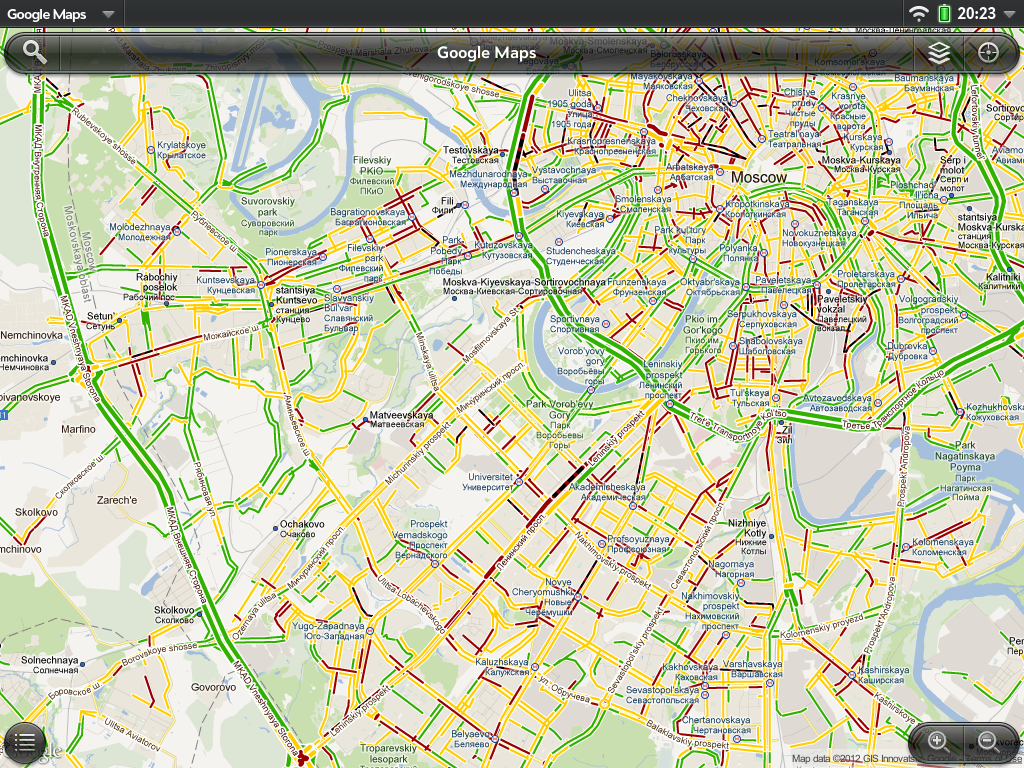Zoom out with the minus magnifier

[987, 741]
